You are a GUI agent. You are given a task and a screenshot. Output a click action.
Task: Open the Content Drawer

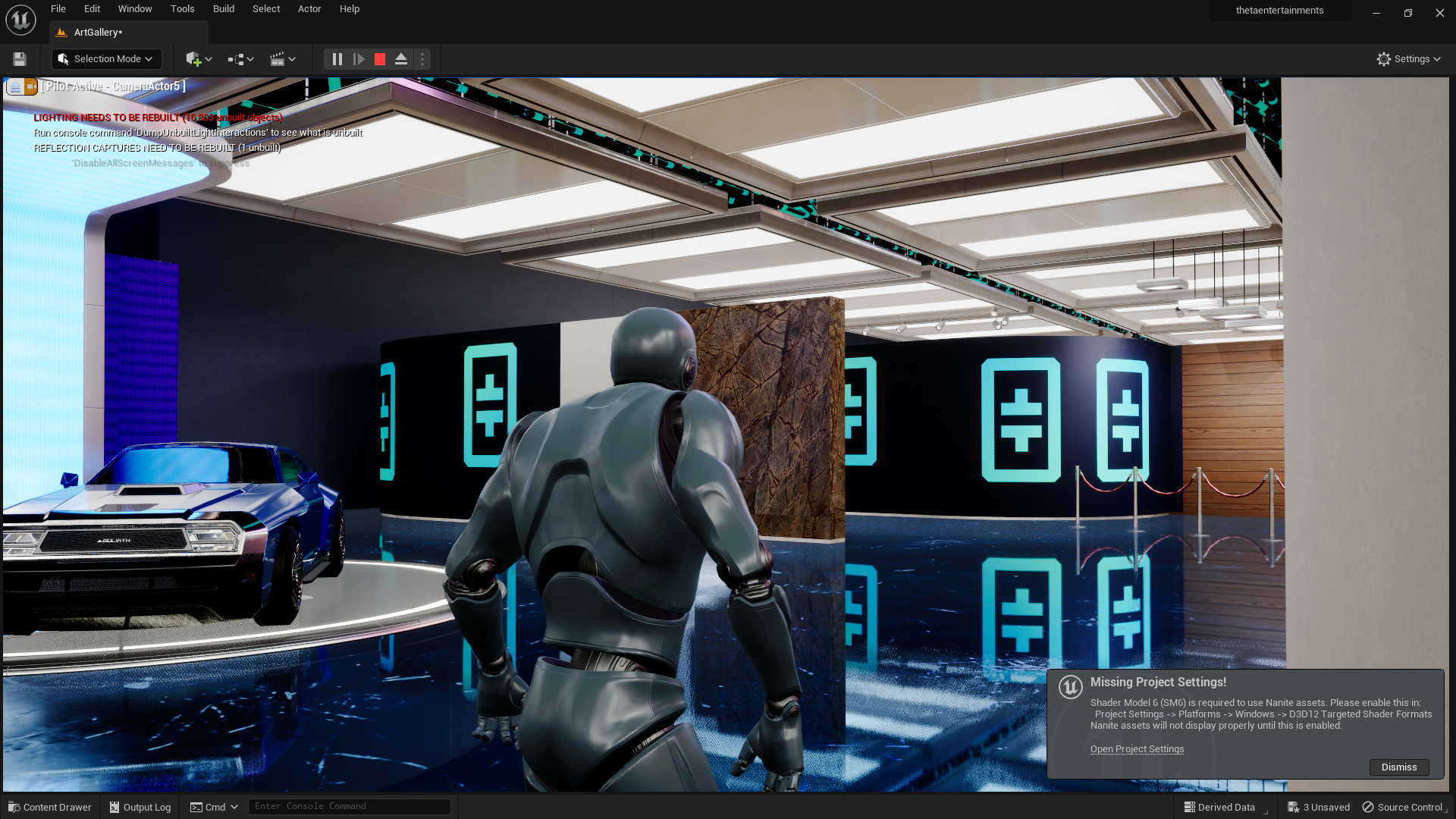pos(50,808)
